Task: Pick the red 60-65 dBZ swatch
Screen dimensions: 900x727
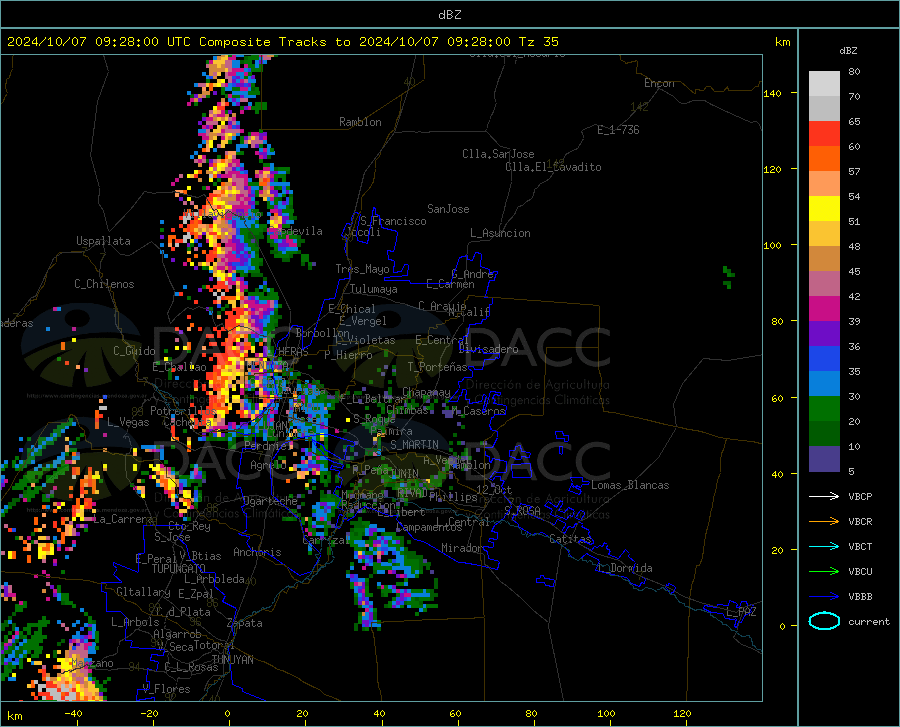Action: point(824,134)
